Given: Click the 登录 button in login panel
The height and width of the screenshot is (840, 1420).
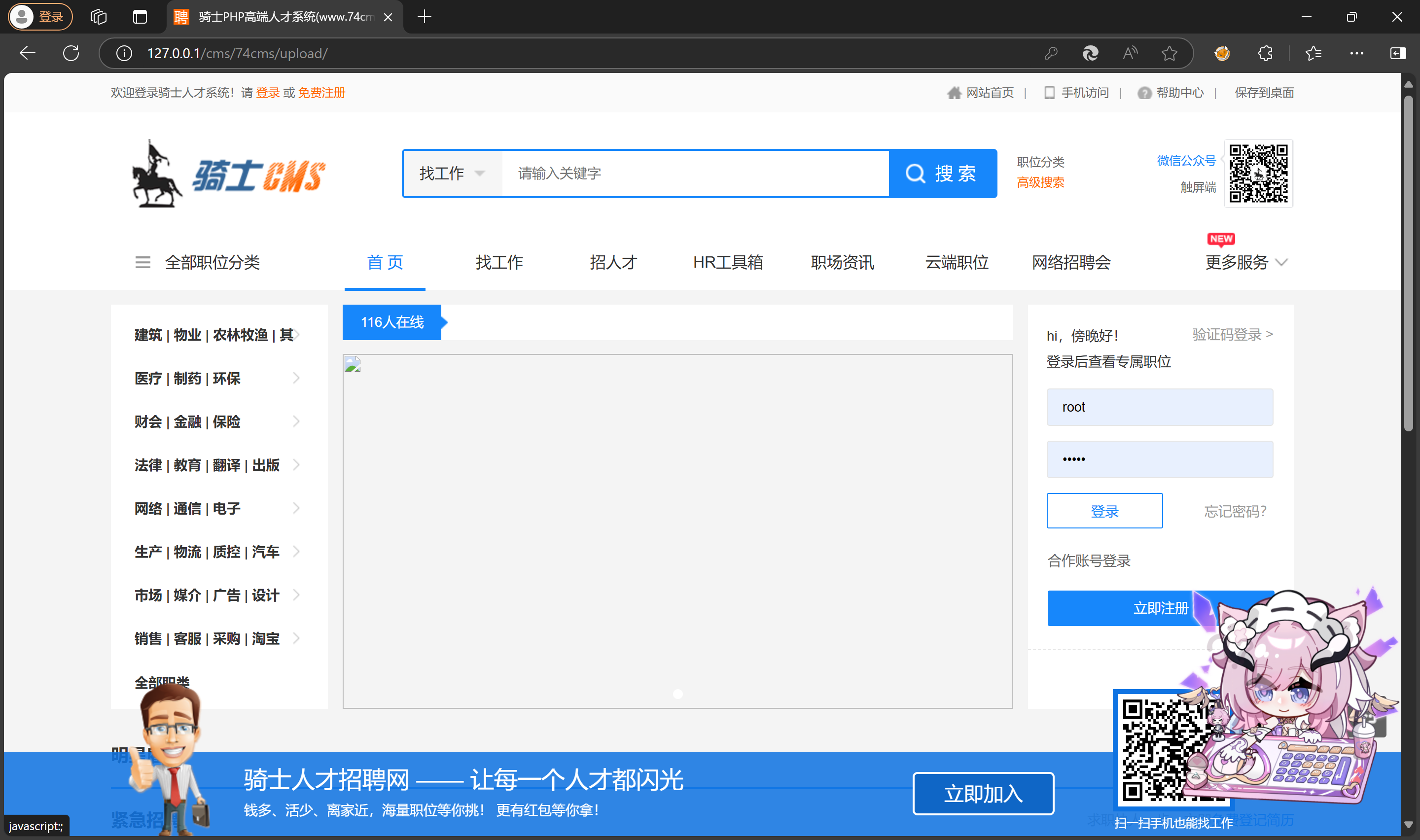Looking at the screenshot, I should (x=1104, y=511).
